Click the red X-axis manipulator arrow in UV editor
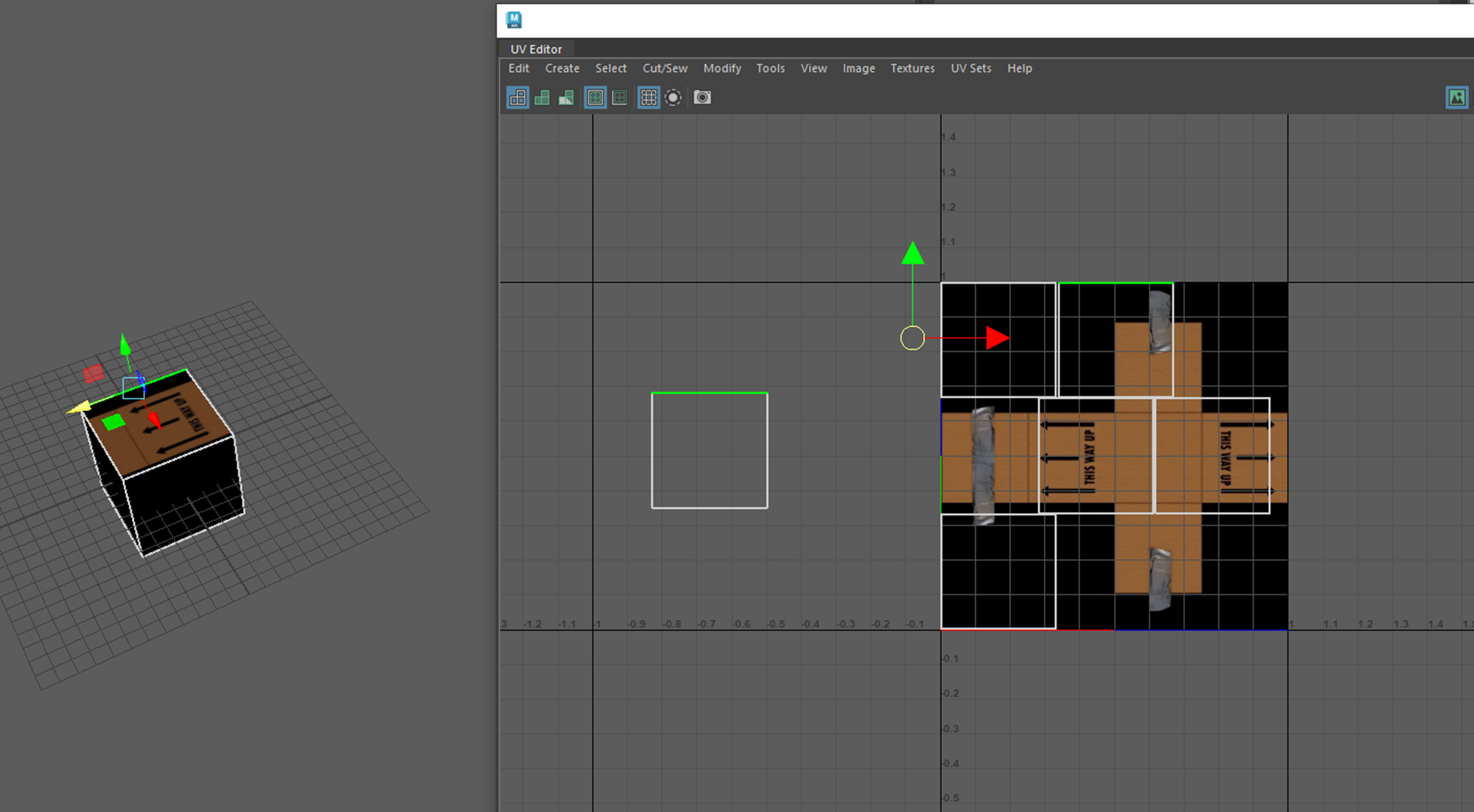1474x812 pixels. (997, 338)
